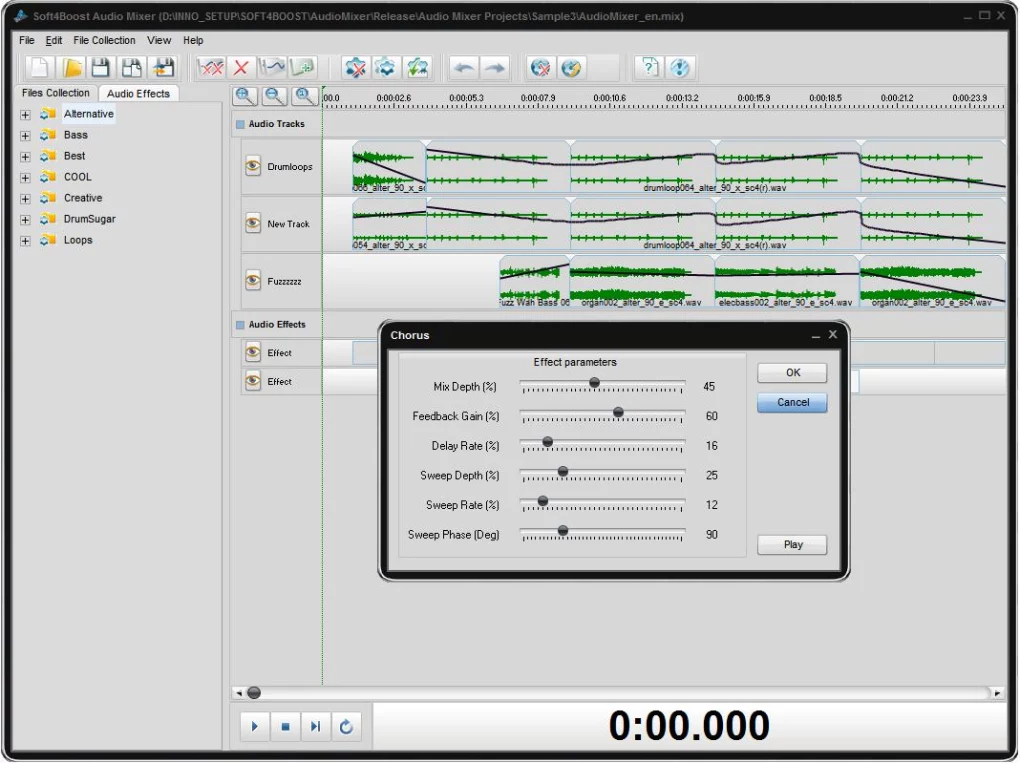Viewport: 1020px width, 763px height.
Task: Expand the Creative collection folder
Action: click(24, 198)
